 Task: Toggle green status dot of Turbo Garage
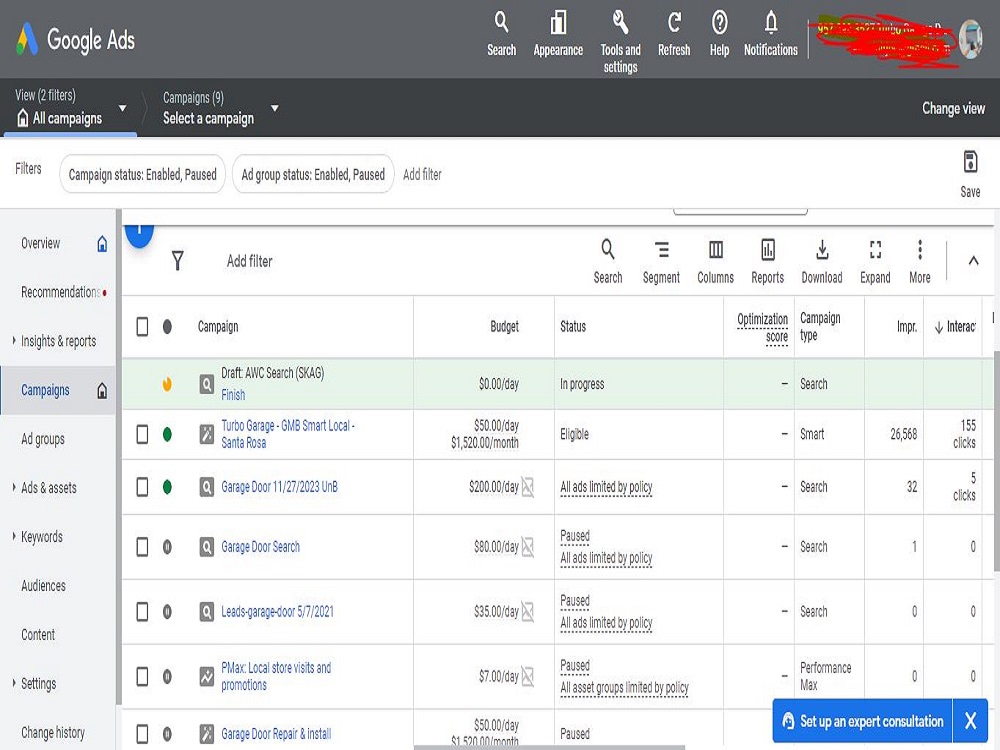point(167,434)
